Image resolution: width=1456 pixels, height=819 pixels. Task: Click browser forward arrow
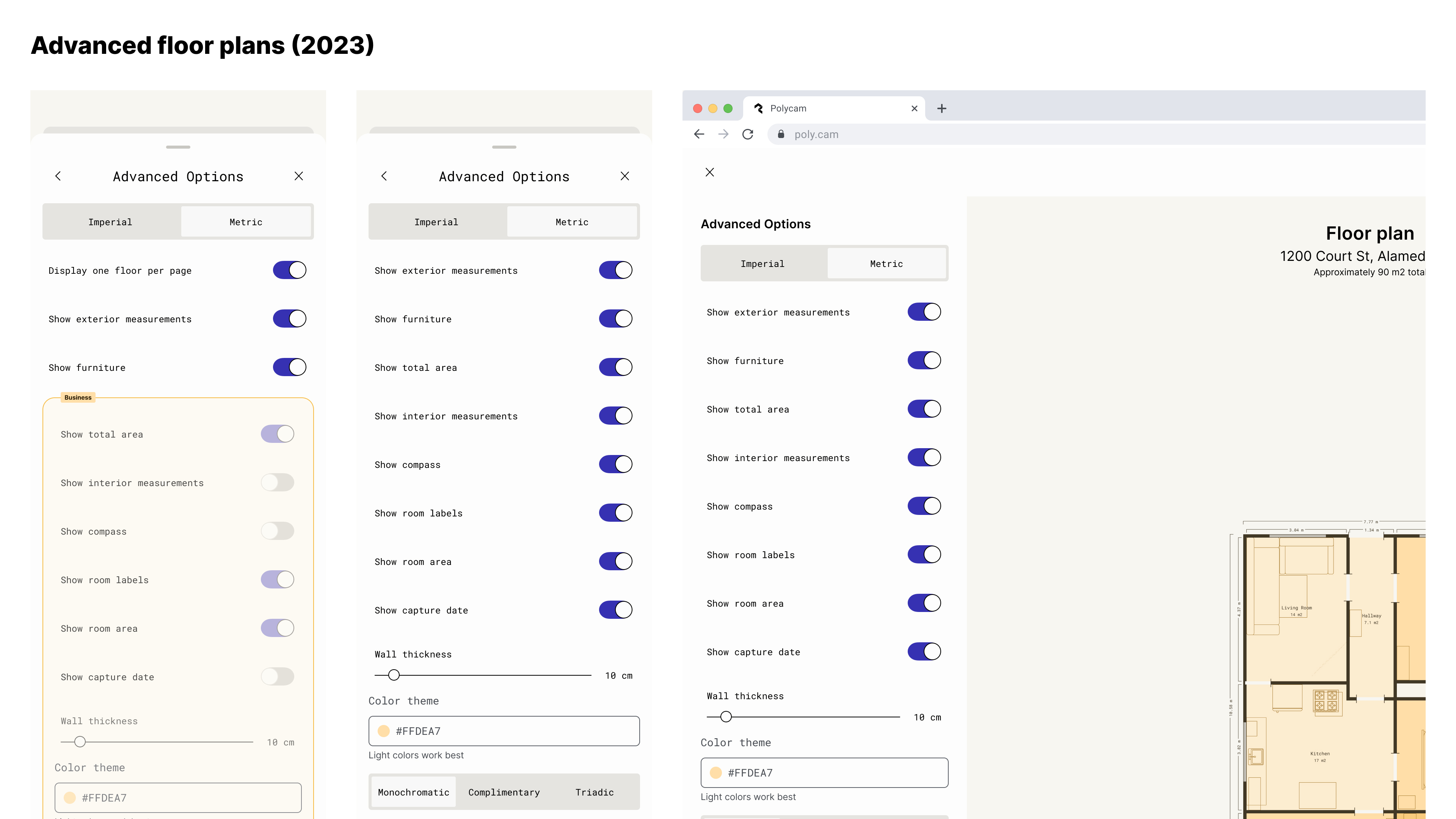[x=723, y=134]
